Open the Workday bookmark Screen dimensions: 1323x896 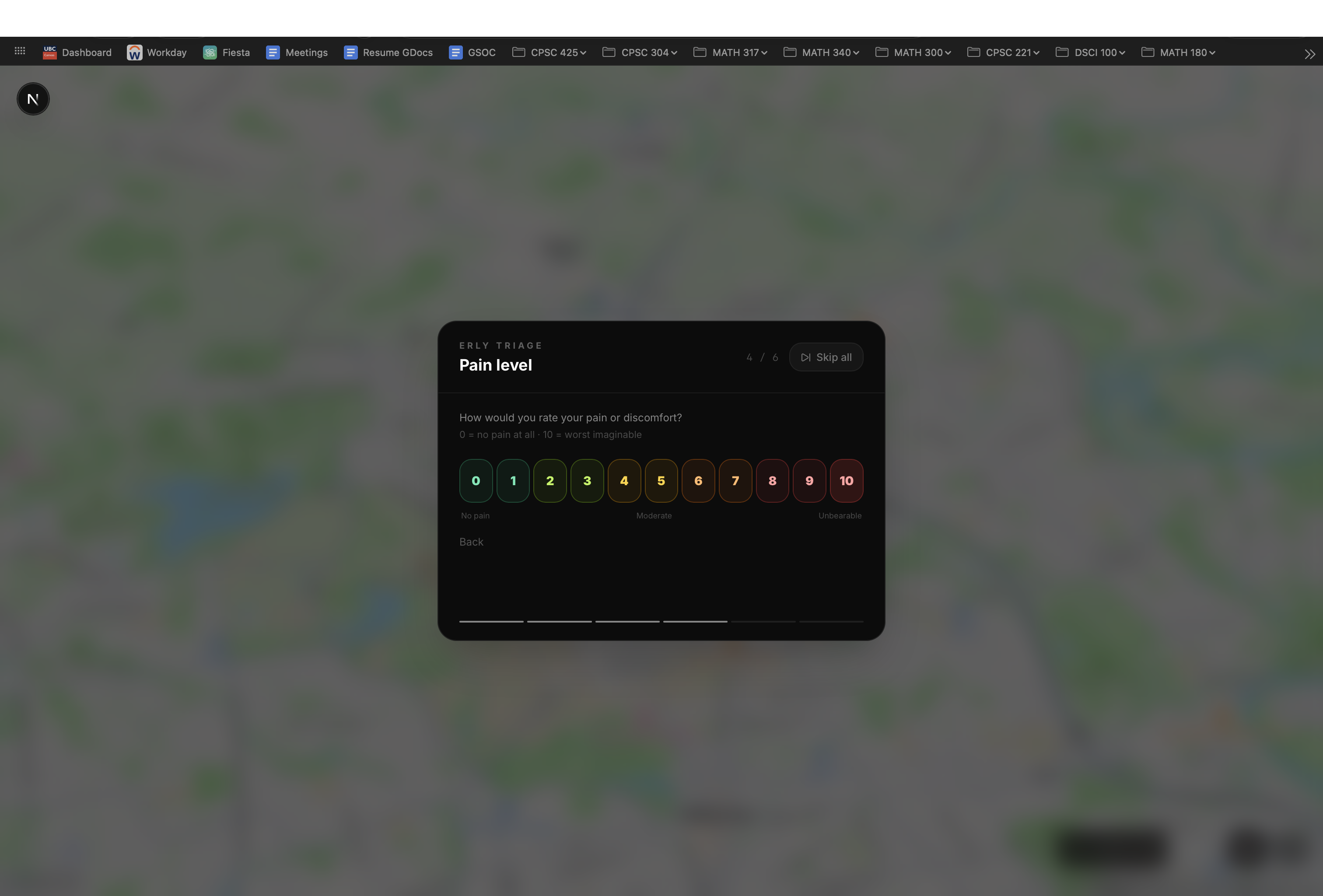pos(157,52)
